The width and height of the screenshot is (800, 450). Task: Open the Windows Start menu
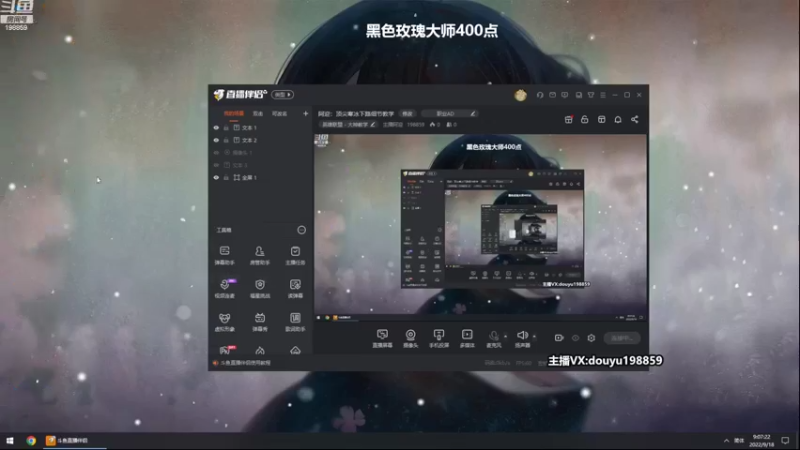(10, 440)
